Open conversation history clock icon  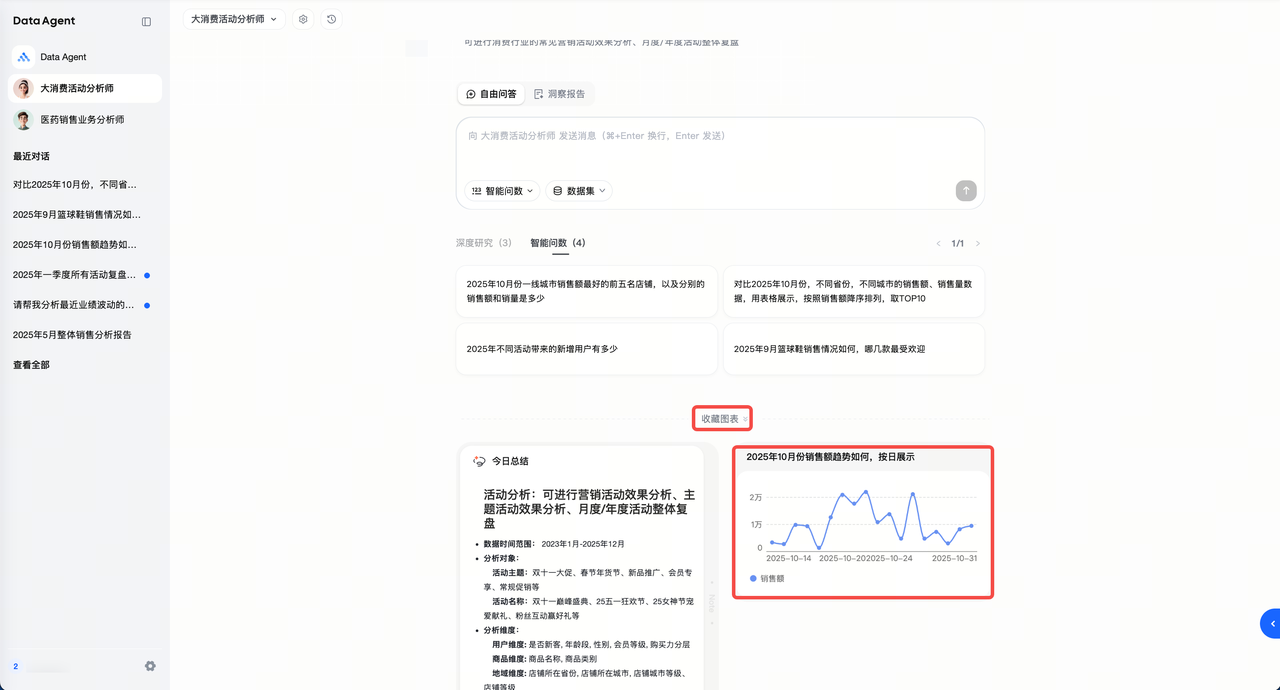tap(332, 19)
